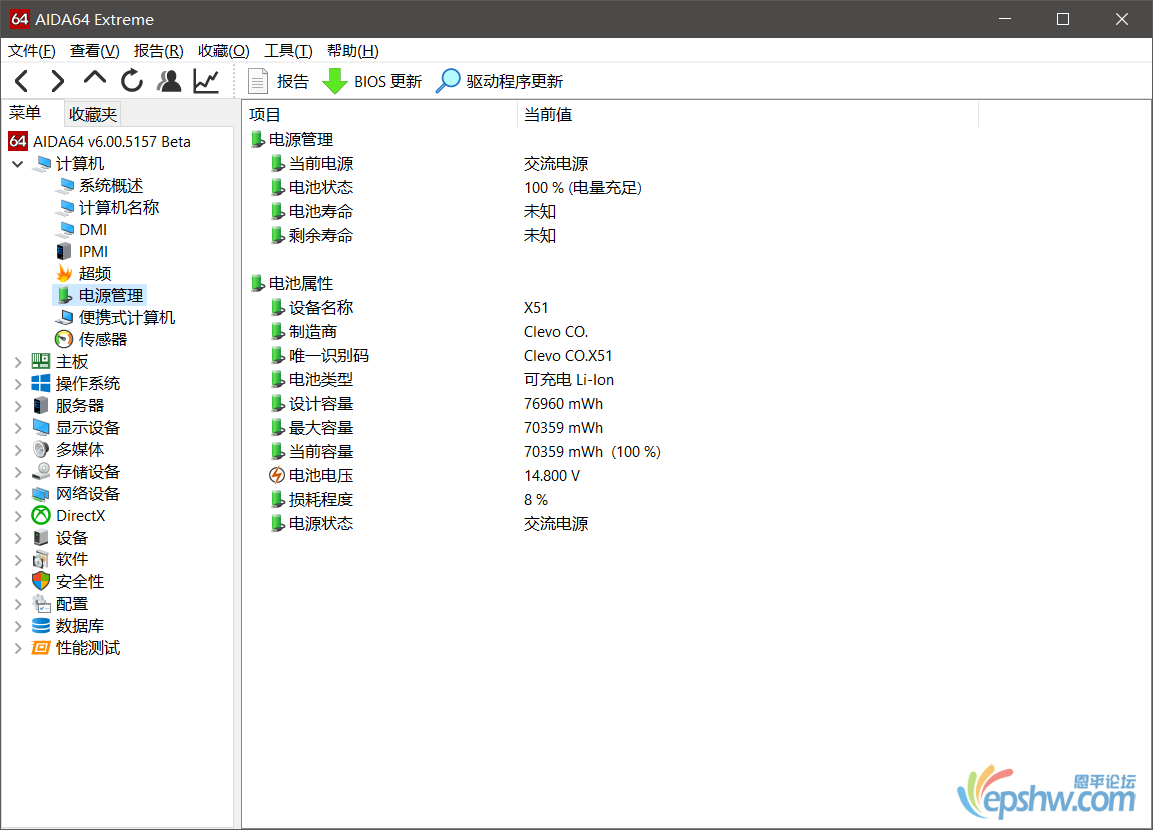Open the 帮助(H) menu

352,51
